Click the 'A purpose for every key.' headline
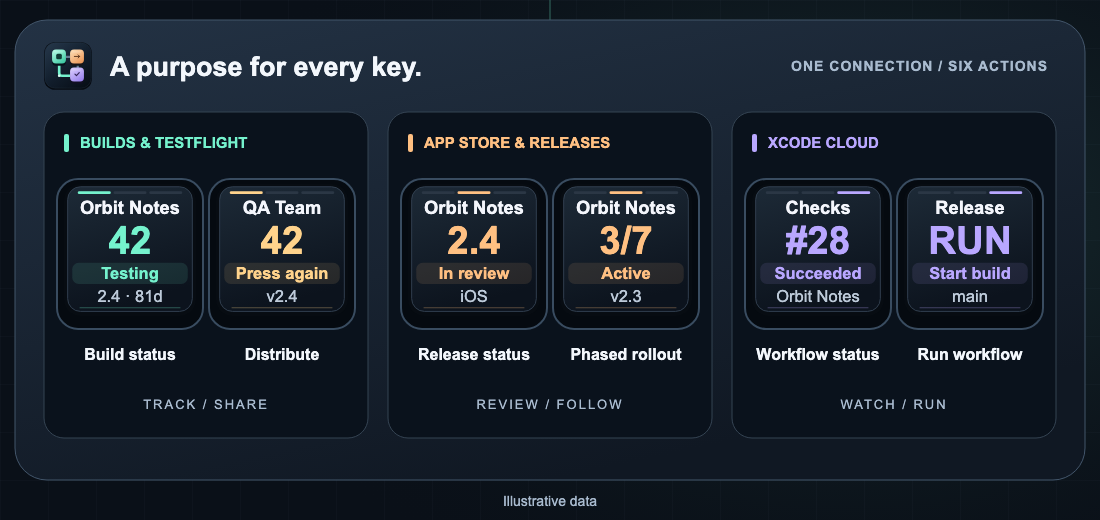Viewport: 1100px width, 520px height. click(266, 67)
